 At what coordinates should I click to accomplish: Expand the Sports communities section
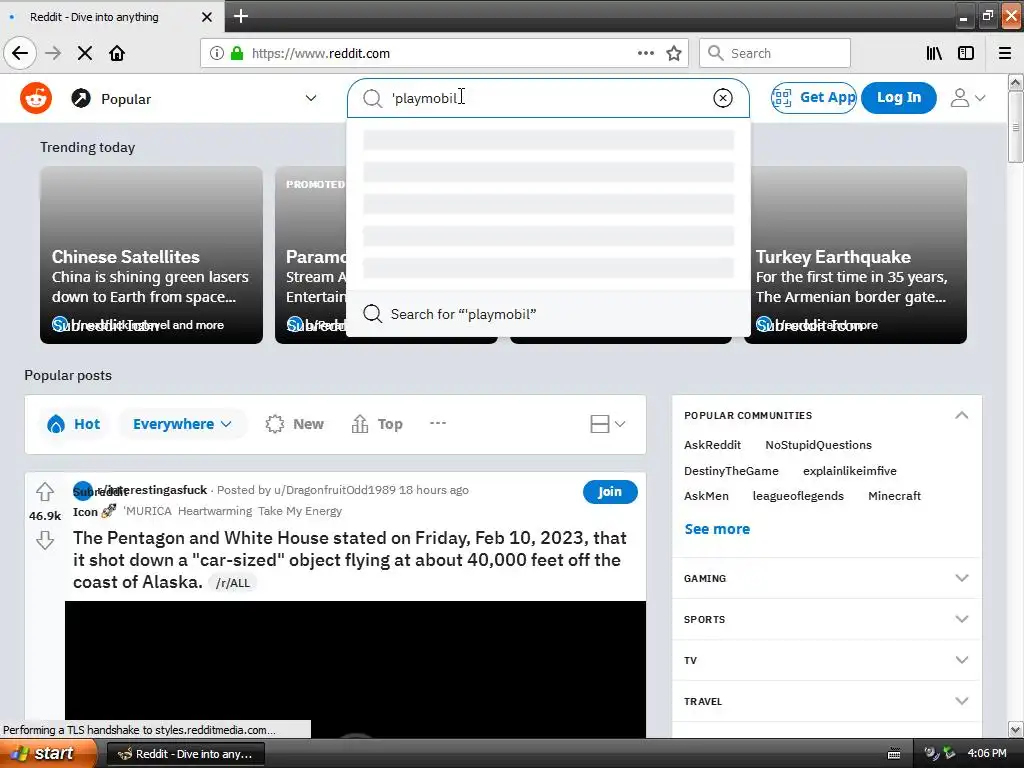coord(826,619)
